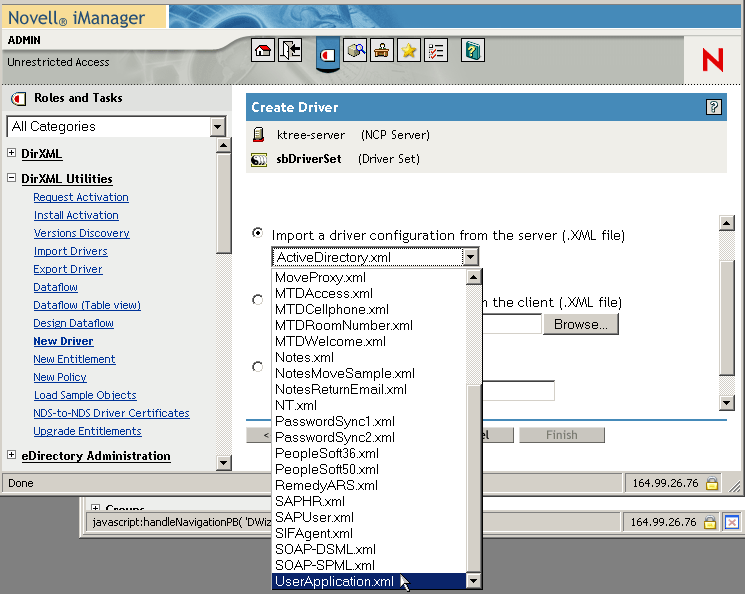Image resolution: width=745 pixels, height=594 pixels.
Task: Open the Preferences checklist icon
Action: pyautogui.click(x=436, y=50)
